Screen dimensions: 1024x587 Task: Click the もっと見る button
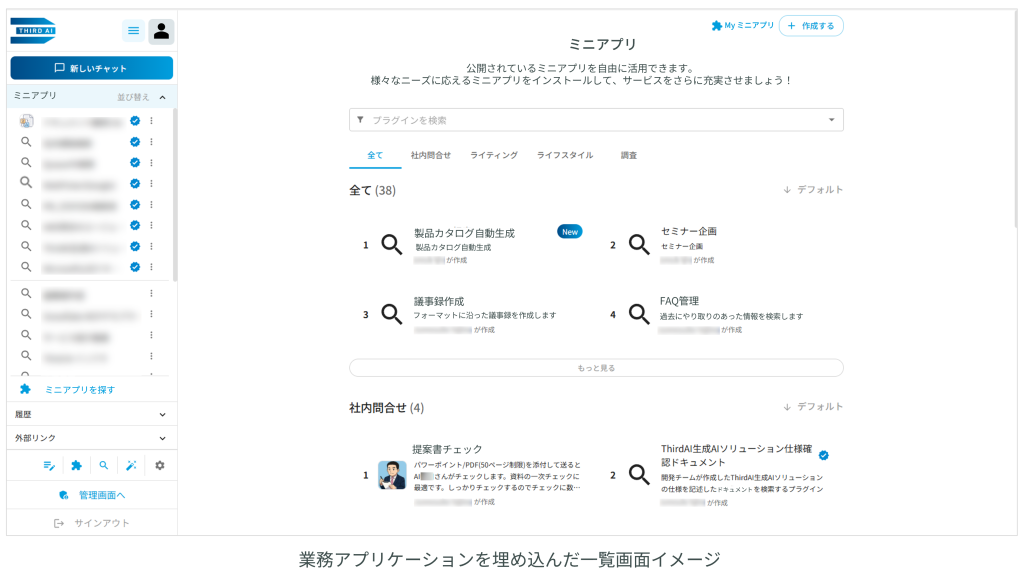[x=596, y=368]
